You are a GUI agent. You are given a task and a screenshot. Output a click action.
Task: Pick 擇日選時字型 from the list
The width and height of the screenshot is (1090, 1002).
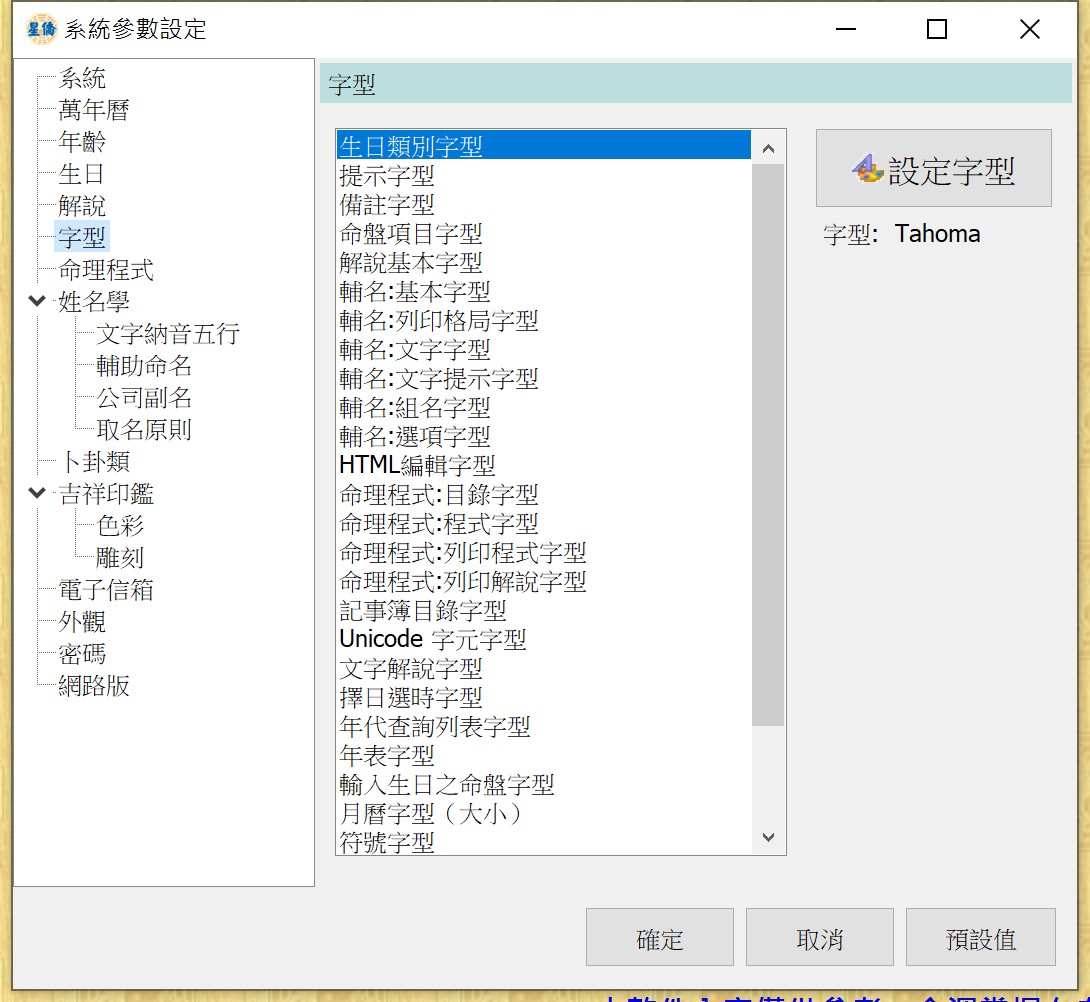(x=411, y=697)
